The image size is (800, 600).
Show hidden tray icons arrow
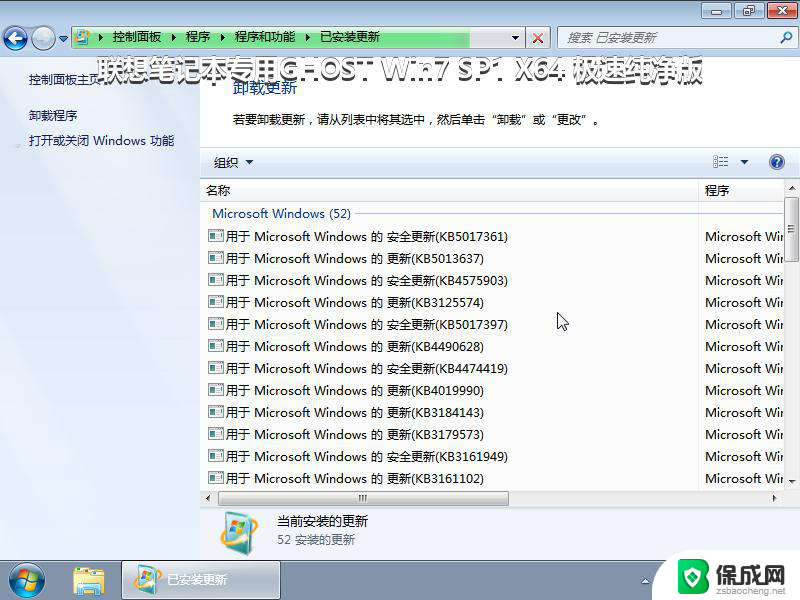coord(645,581)
